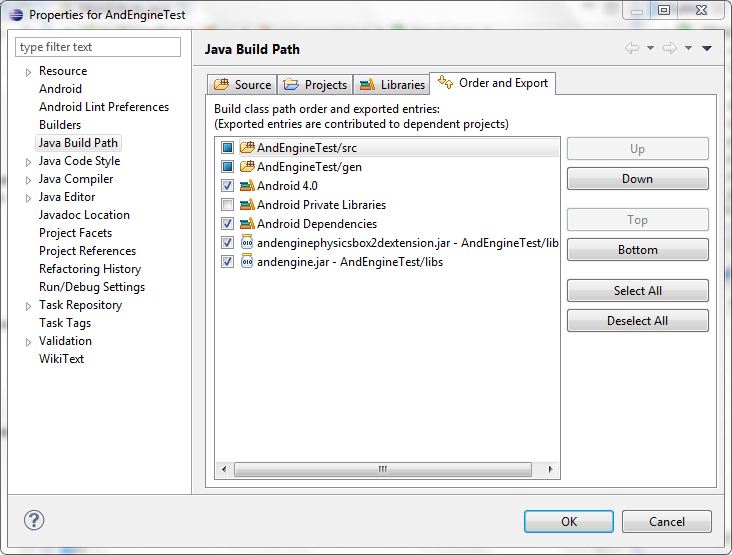
Task: Open the view menu dropdown triangle
Action: click(x=707, y=48)
